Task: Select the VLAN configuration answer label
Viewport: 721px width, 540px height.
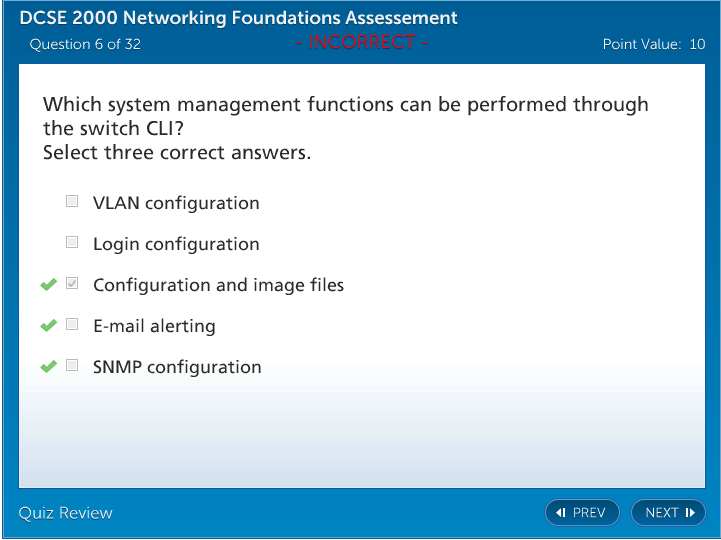Action: tap(176, 203)
